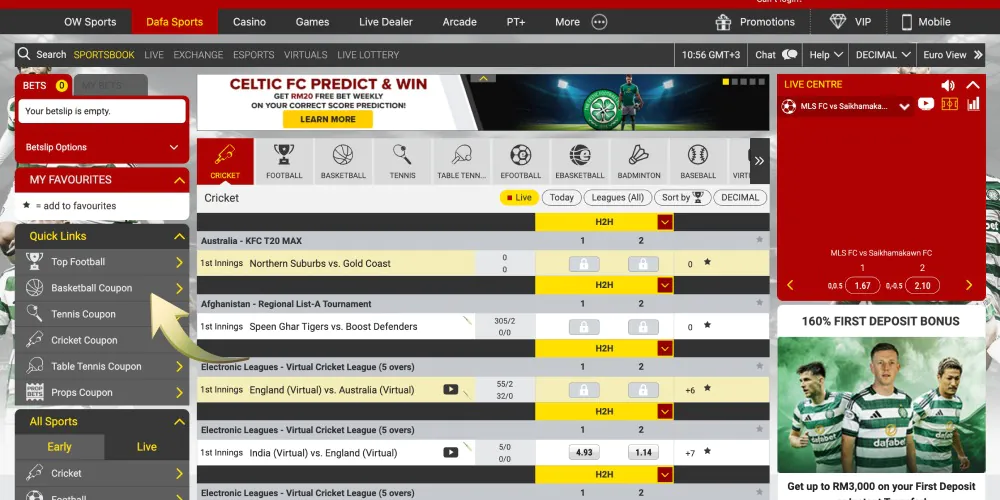Click the Learn More banner button
Viewport: 1000px width, 500px height.
[x=327, y=119]
